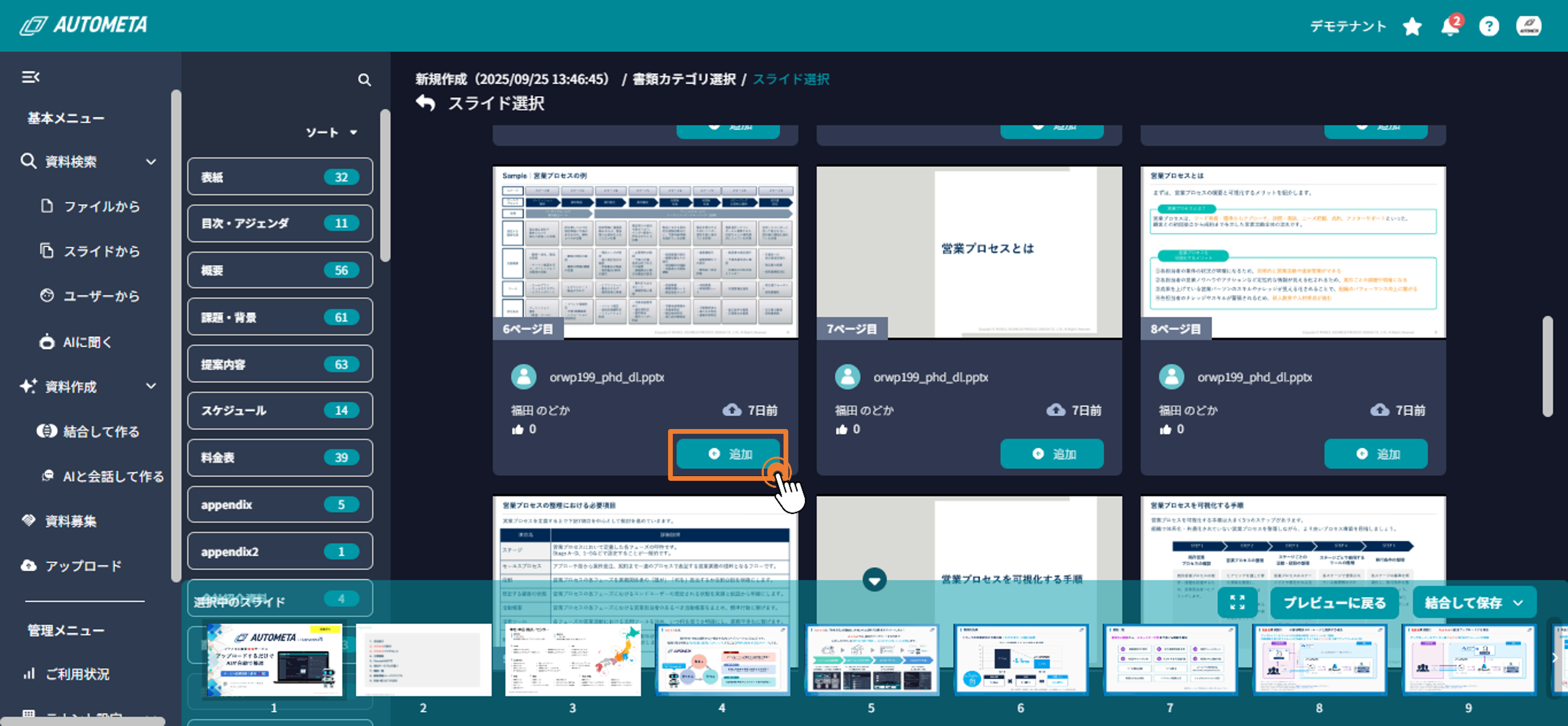Like the page 6 slide thumbs-up

click(517, 430)
